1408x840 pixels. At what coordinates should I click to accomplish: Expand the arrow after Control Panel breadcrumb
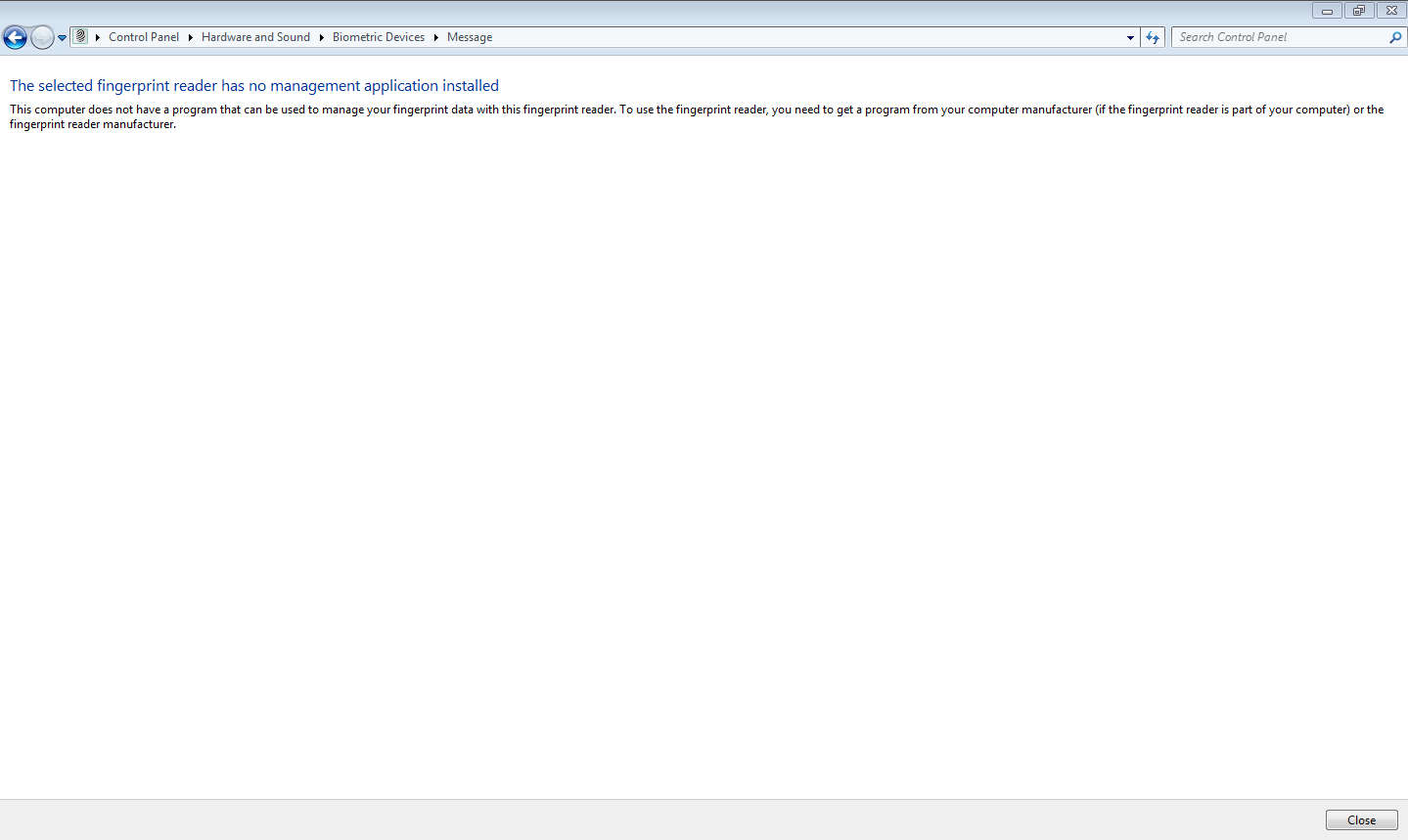[x=191, y=37]
